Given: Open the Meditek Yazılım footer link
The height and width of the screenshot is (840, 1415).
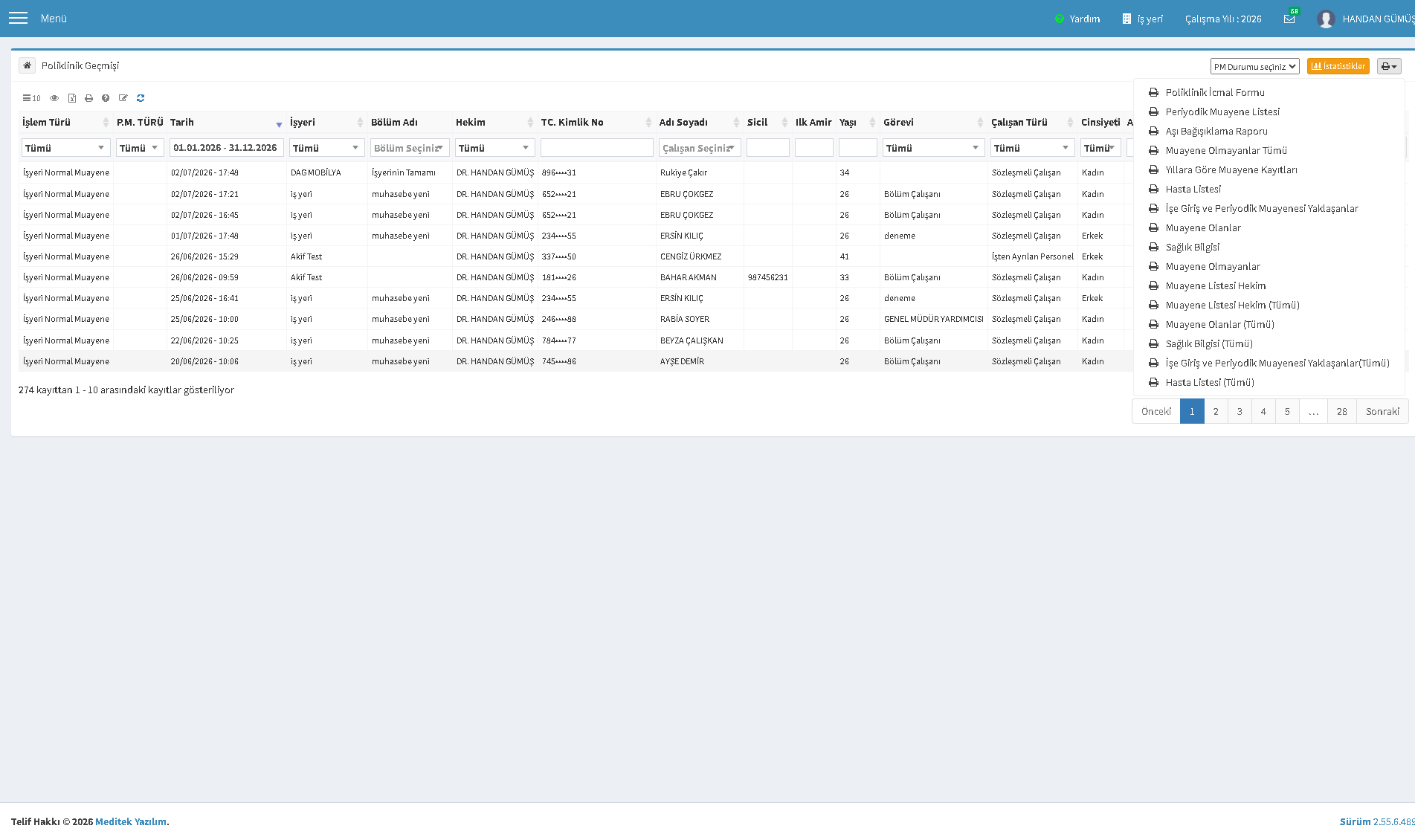Looking at the screenshot, I should tap(131, 821).
